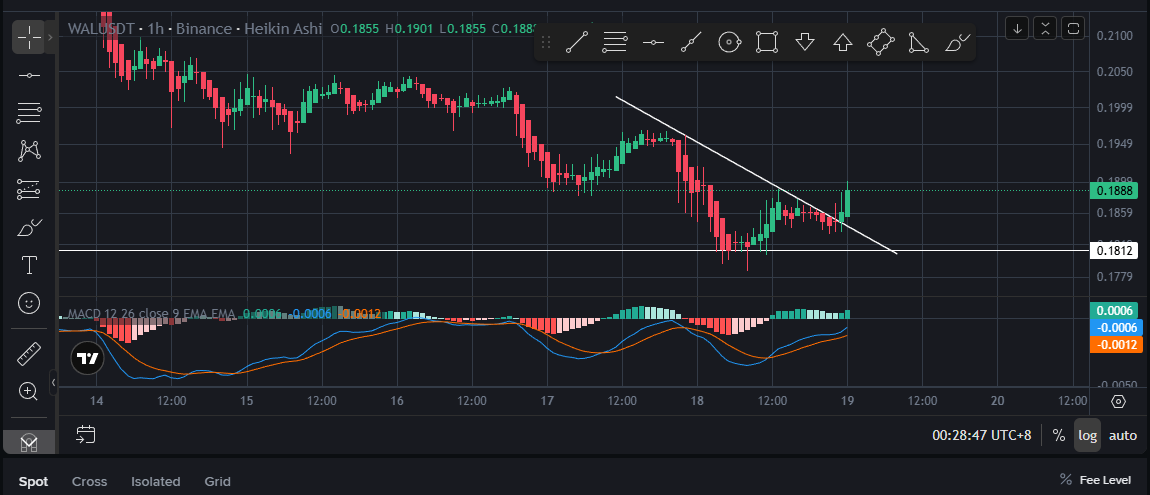Select brush in favorites toolbar
This screenshot has width=1150, height=495.
956,43
